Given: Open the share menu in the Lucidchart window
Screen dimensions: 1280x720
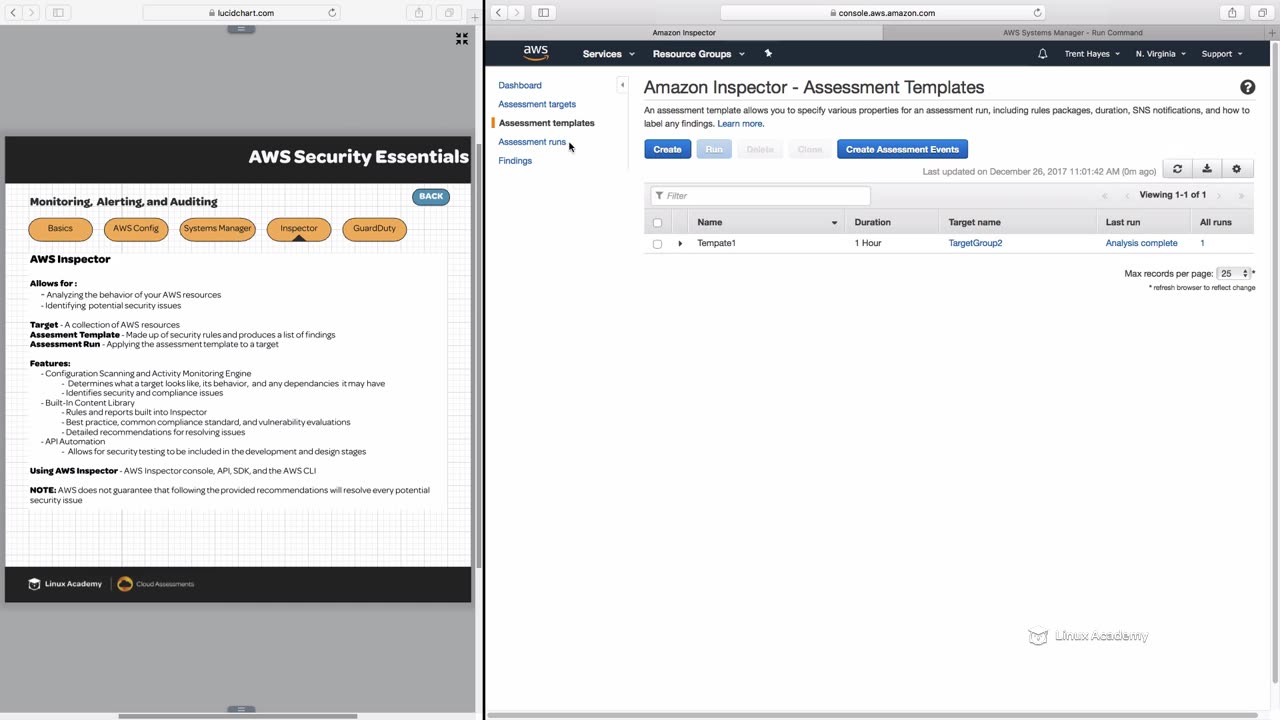Looking at the screenshot, I should [419, 13].
